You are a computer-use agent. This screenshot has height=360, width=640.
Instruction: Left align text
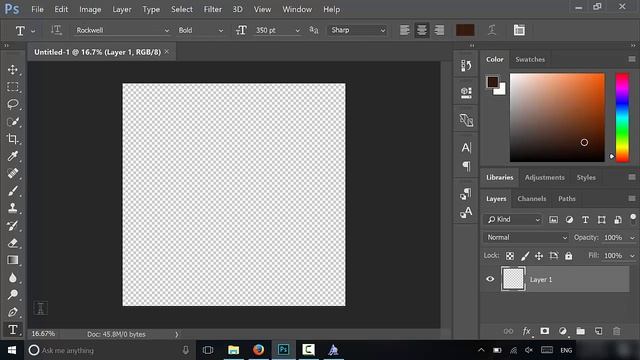(x=404, y=30)
